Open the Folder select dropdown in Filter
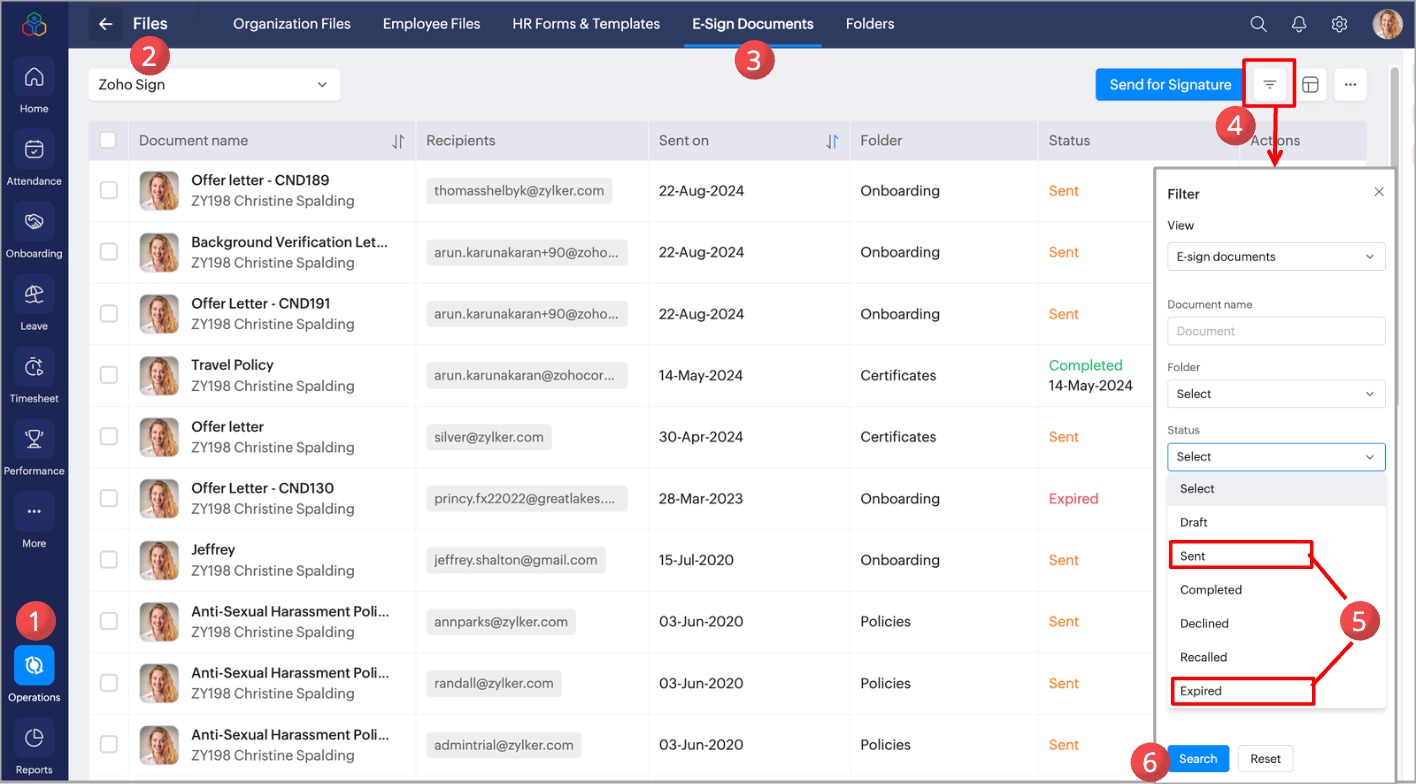Screen dimensions: 1416x784 click(x=1276, y=394)
